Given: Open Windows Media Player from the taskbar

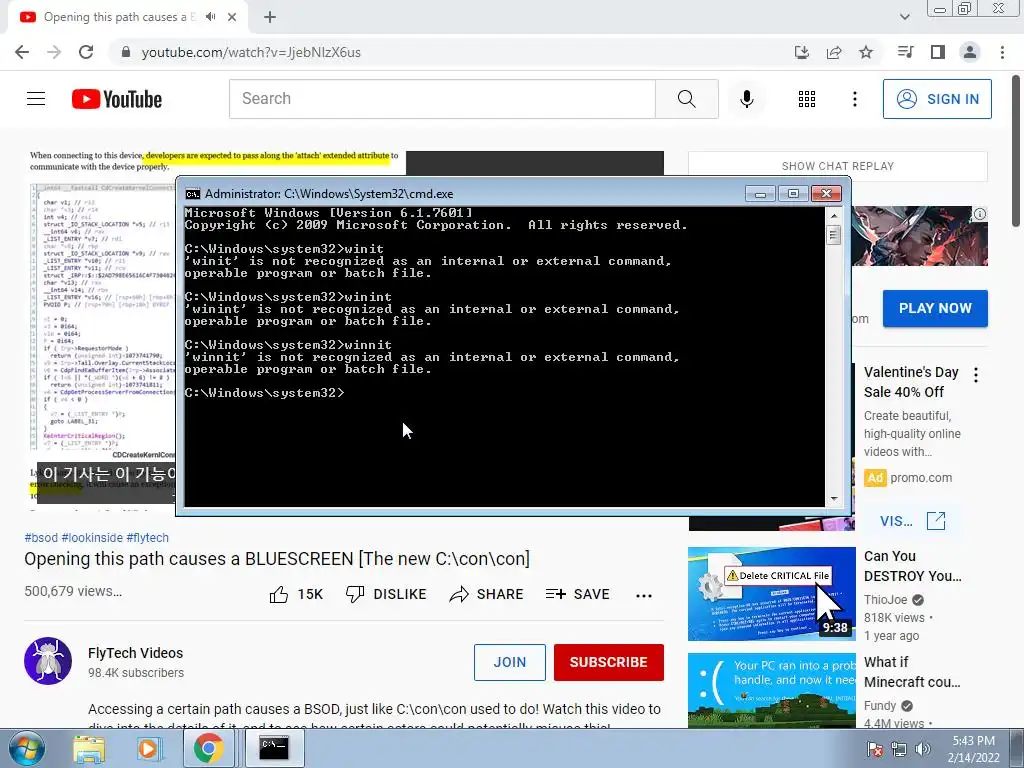Looking at the screenshot, I should (x=148, y=748).
